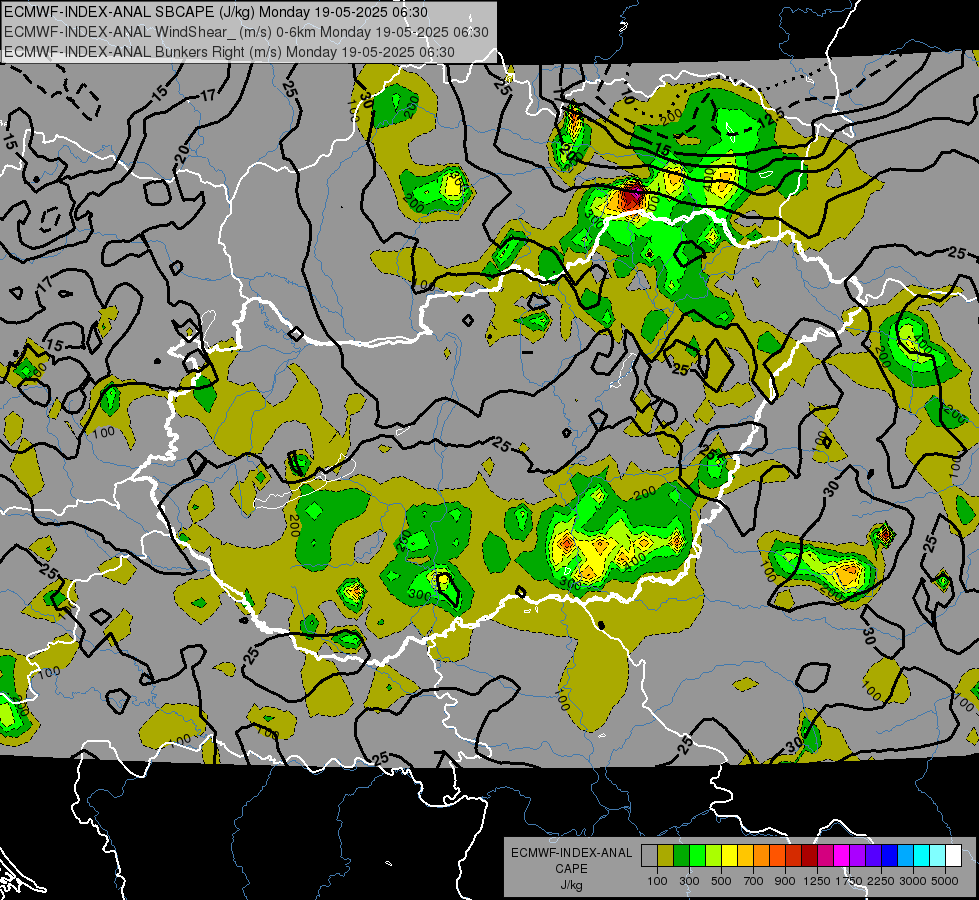Viewport: 979px width, 900px height.
Task: Select the dark maroon legend swatch
Action: [x=810, y=855]
